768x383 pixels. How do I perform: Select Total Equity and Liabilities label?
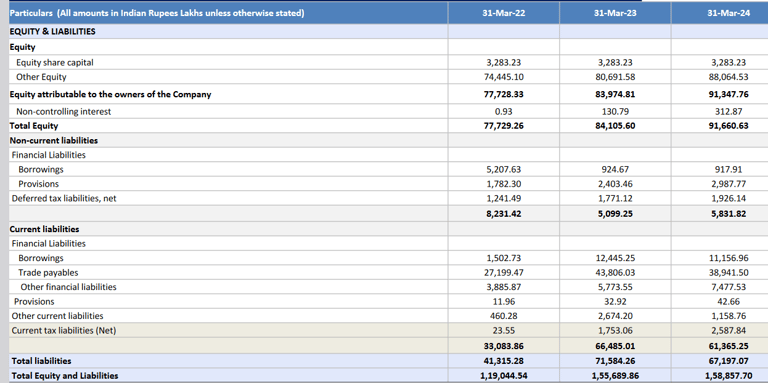point(65,376)
